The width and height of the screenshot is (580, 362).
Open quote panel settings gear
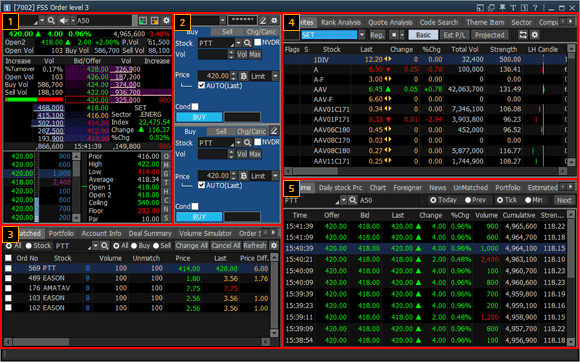pos(166,21)
